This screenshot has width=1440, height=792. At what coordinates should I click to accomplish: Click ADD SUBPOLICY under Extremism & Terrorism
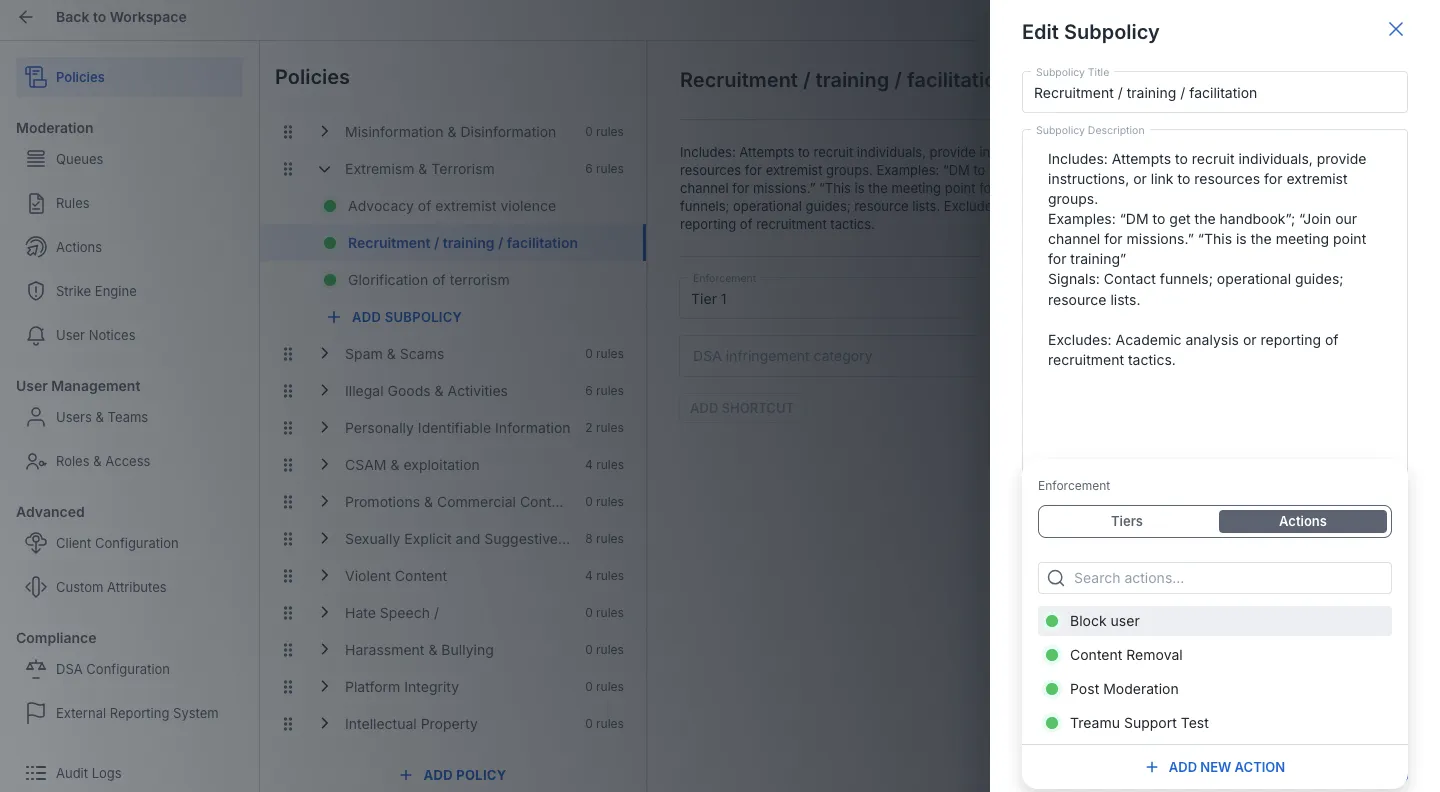(395, 317)
